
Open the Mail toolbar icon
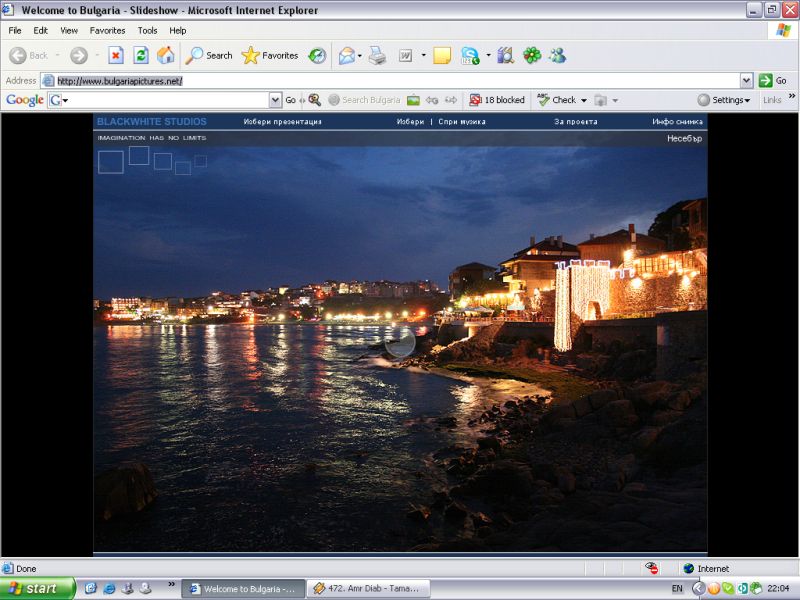pos(347,56)
